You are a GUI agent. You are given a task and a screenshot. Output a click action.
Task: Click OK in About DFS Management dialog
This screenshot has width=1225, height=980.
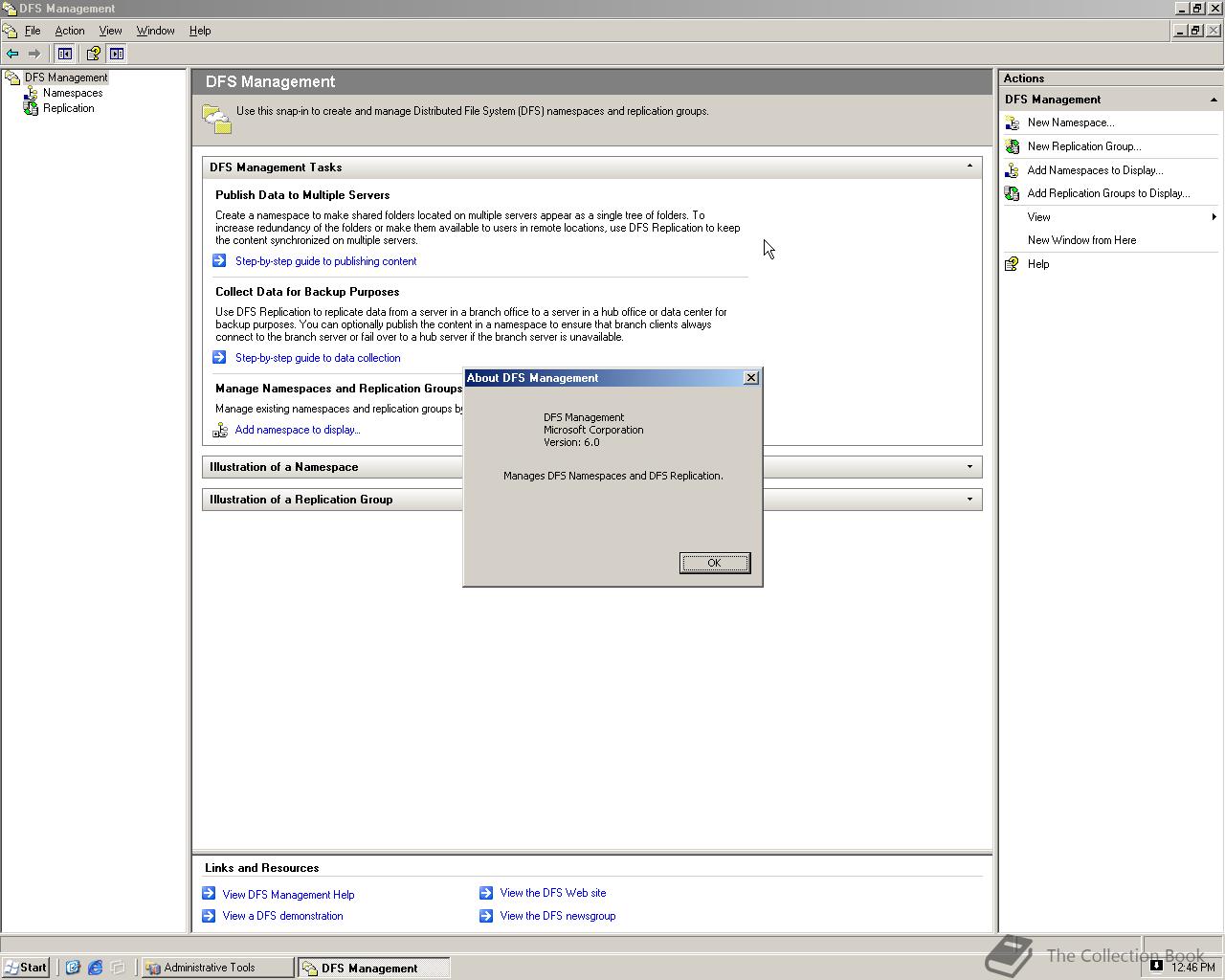pos(714,563)
